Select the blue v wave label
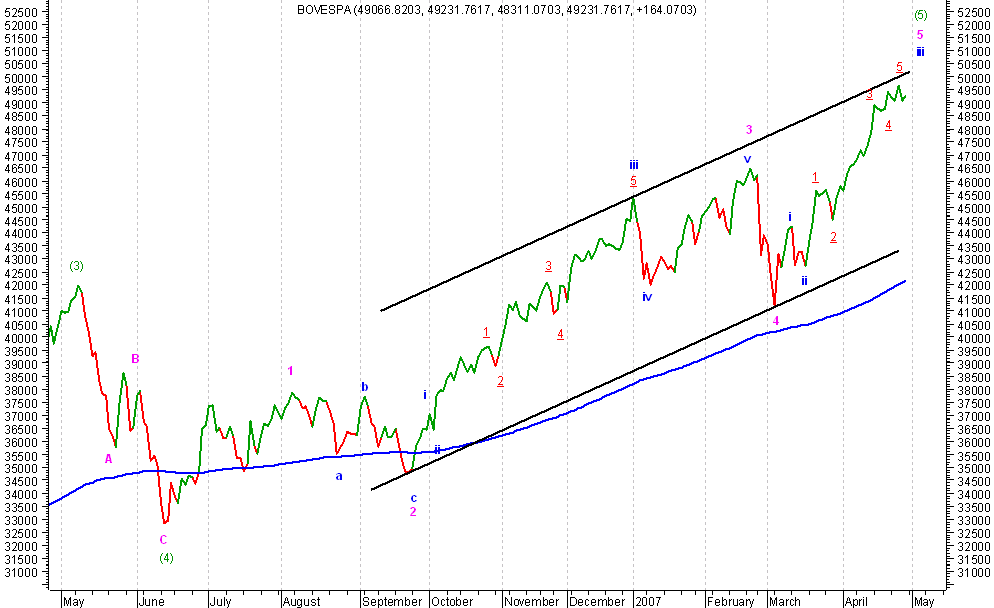The width and height of the screenshot is (994, 608). point(747,159)
